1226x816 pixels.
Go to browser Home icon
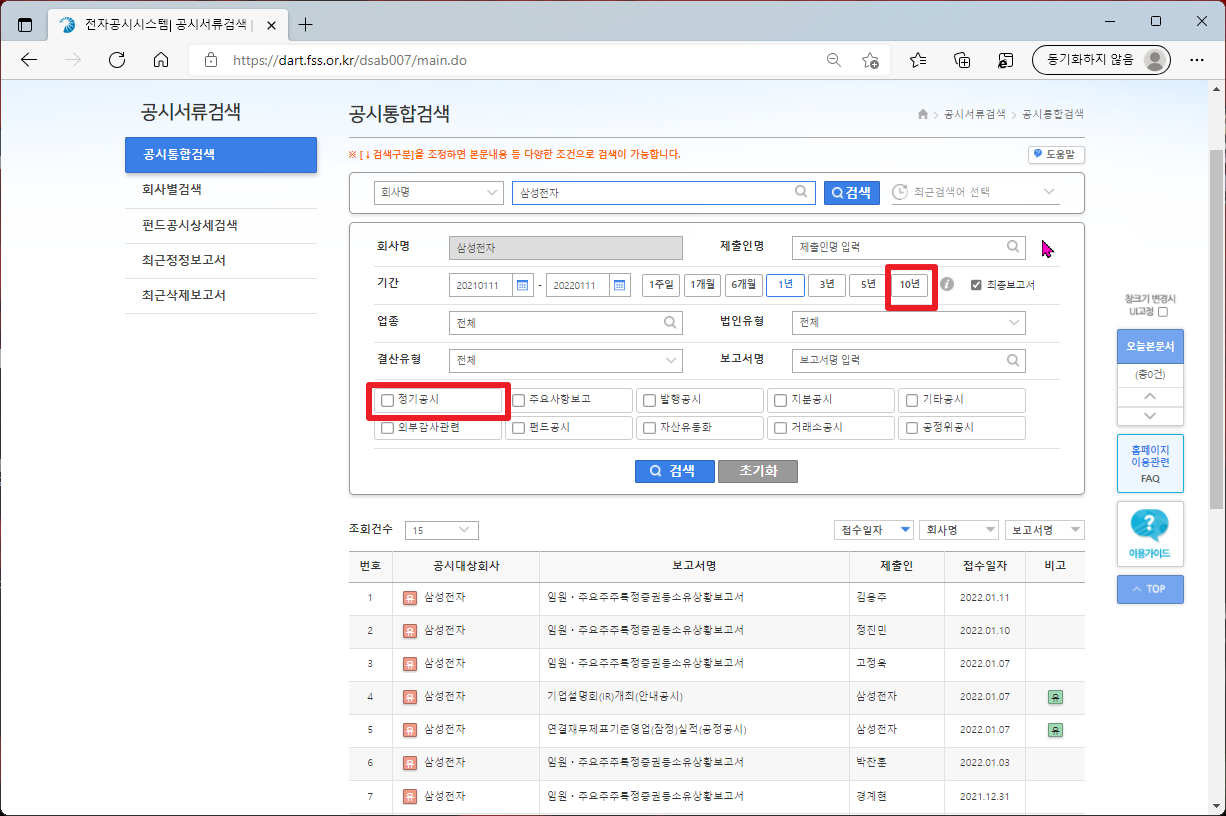coord(161,60)
